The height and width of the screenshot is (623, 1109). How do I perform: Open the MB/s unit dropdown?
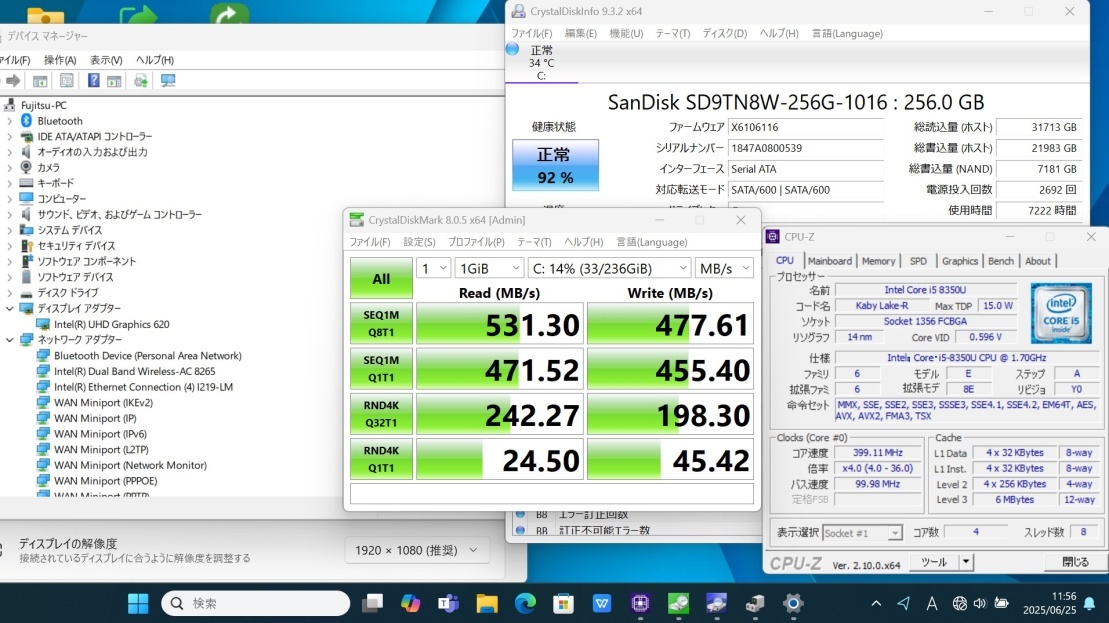click(x=724, y=269)
